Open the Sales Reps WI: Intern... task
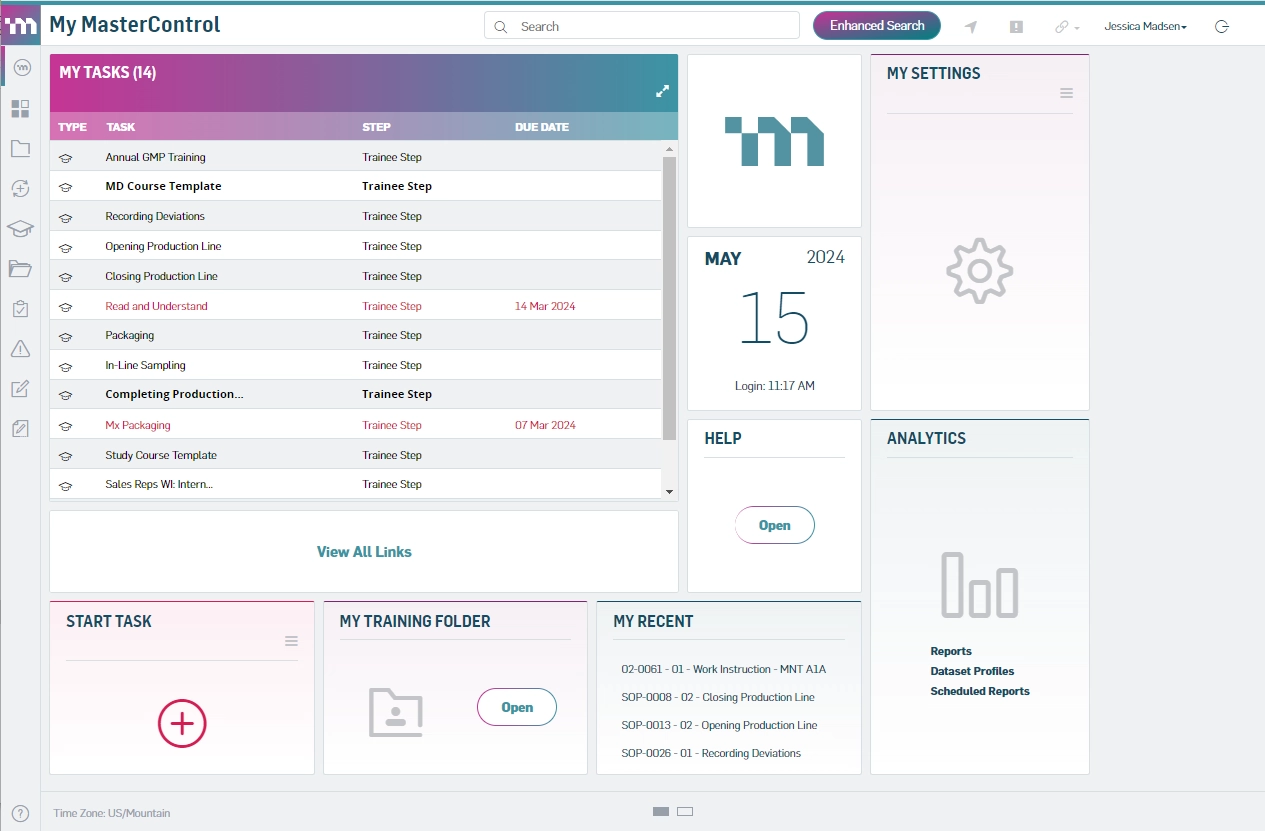This screenshot has width=1265, height=831. 159,484
